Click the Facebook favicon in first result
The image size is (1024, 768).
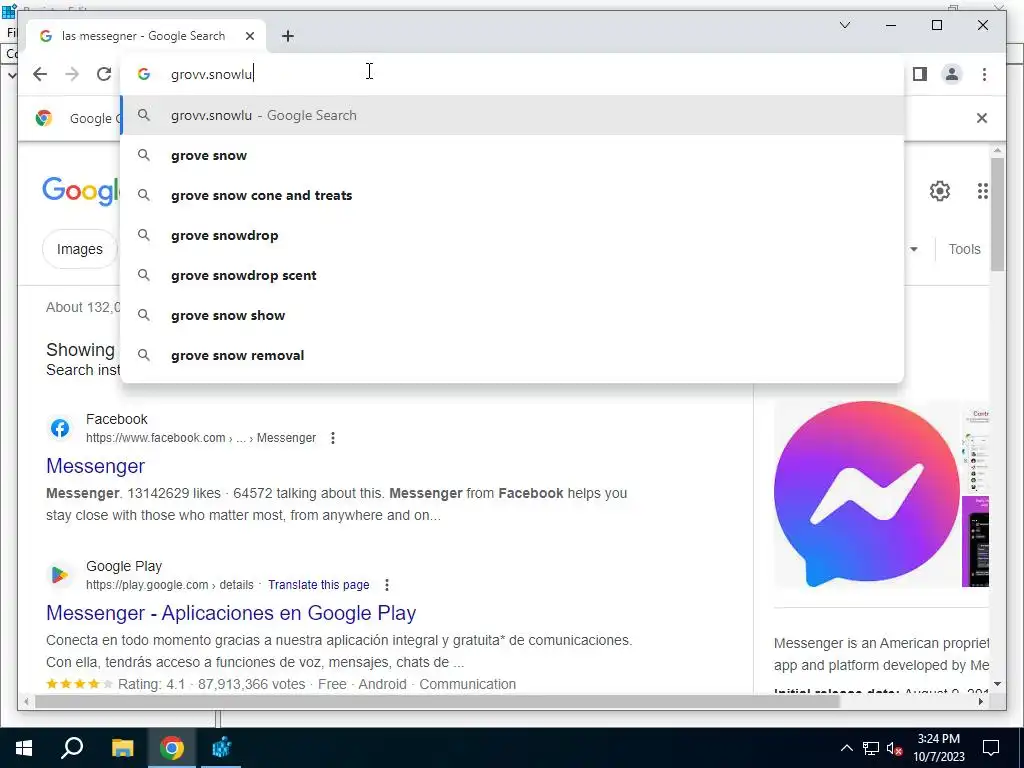[59, 428]
